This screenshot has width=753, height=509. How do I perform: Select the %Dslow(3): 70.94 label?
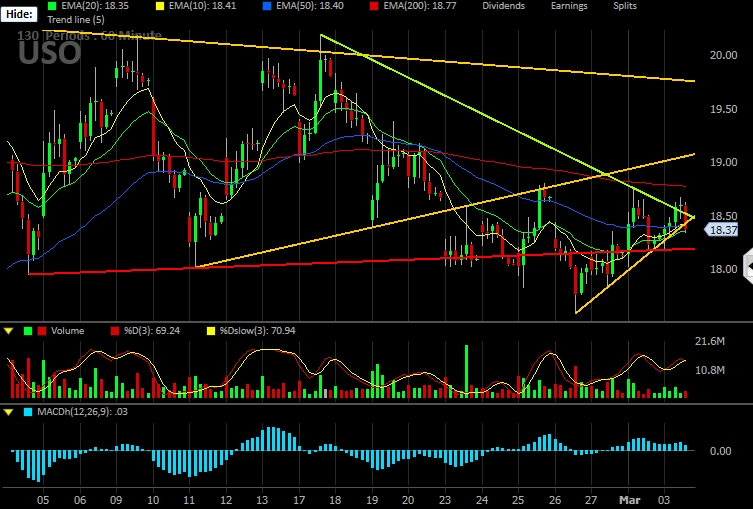click(257, 331)
